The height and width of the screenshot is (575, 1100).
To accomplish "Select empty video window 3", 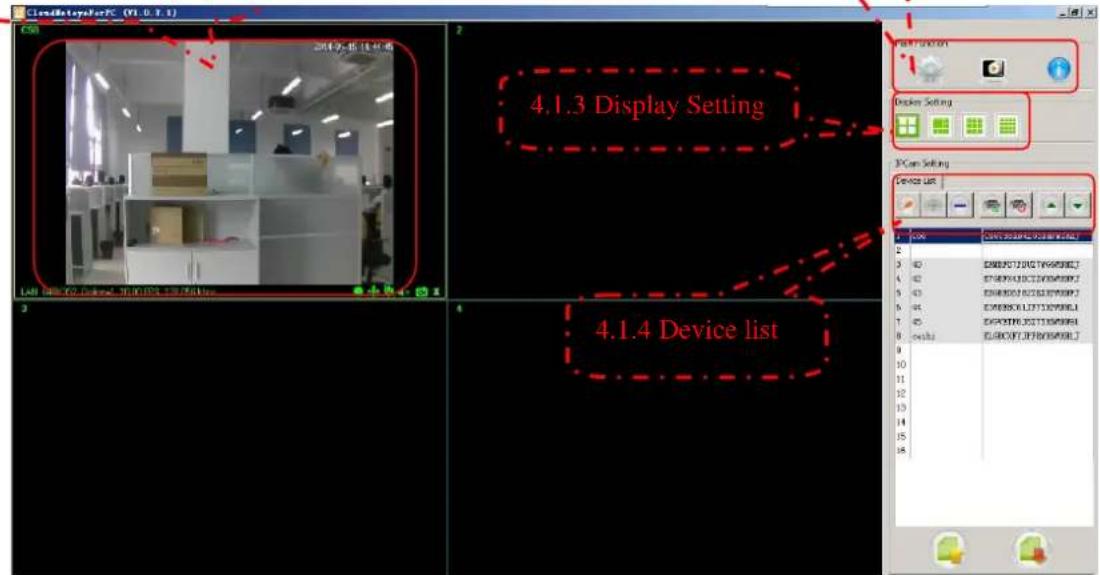I will click(229, 438).
